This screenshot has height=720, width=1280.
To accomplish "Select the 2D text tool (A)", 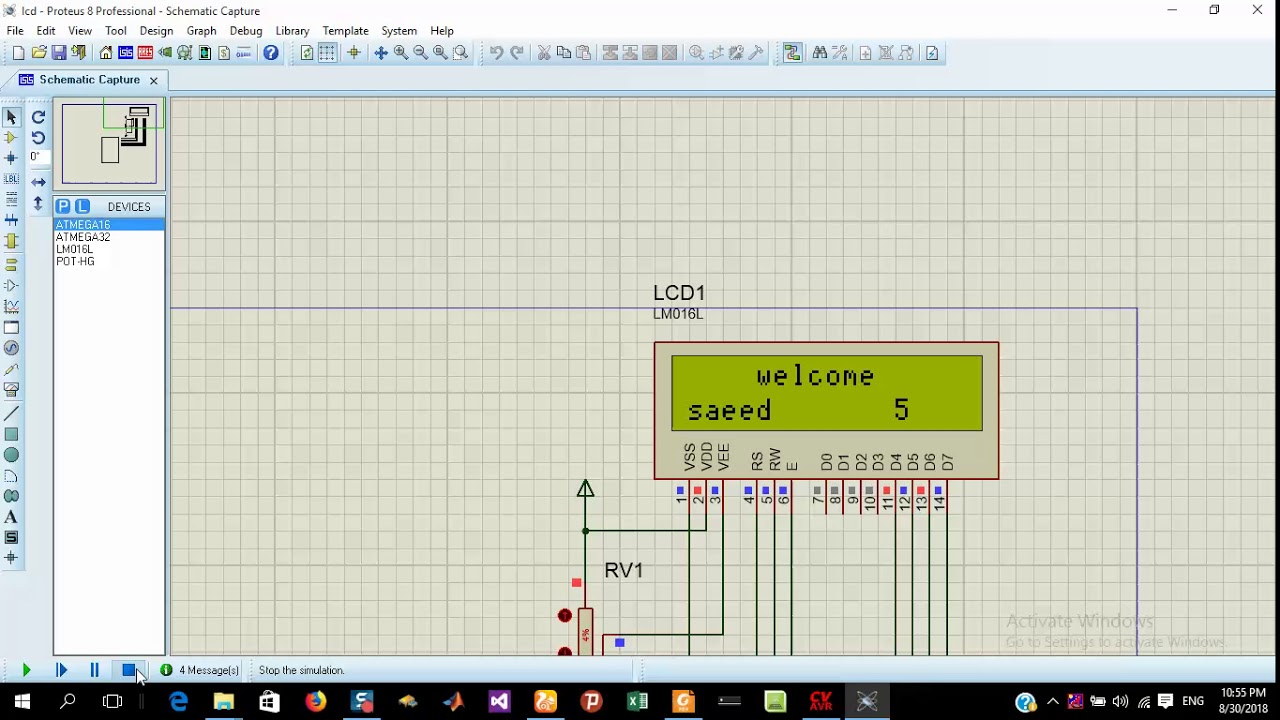I will [12, 518].
